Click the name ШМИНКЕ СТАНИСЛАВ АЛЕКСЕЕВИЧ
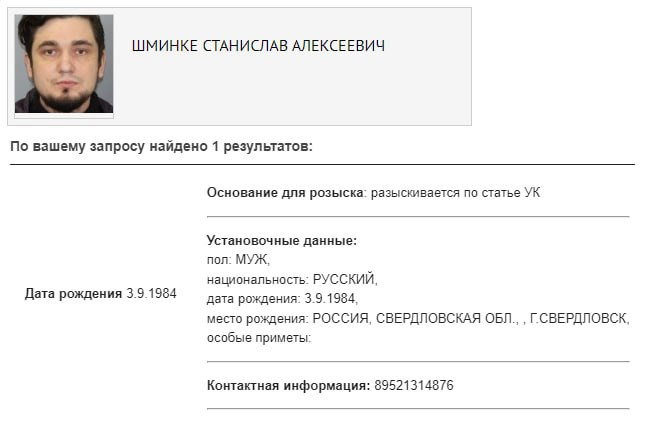The image size is (648, 421). pyautogui.click(x=258, y=47)
